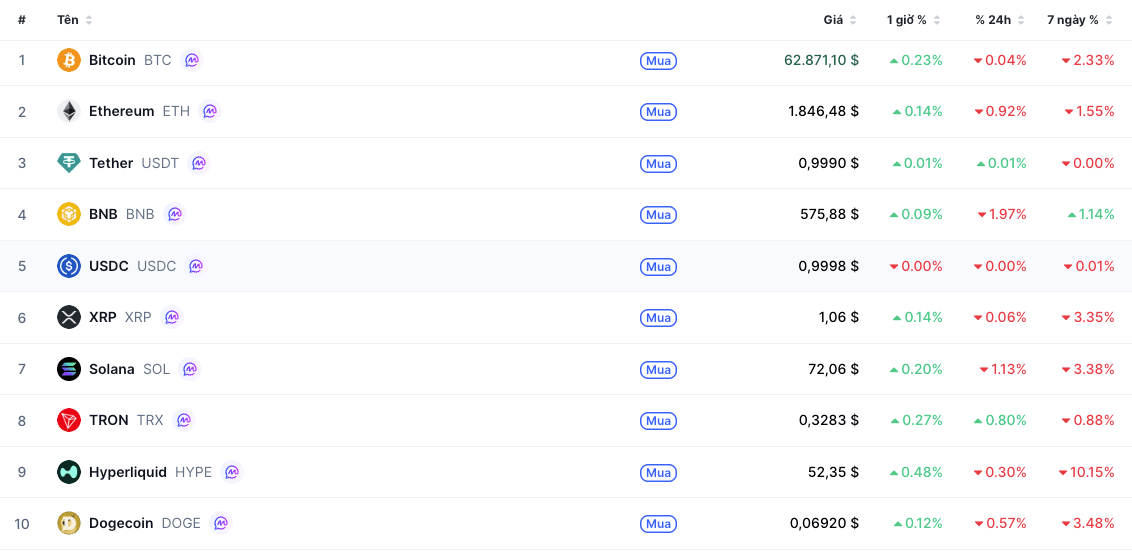Sort by the # rank column header
The image size is (1132, 551).
click(x=22, y=20)
